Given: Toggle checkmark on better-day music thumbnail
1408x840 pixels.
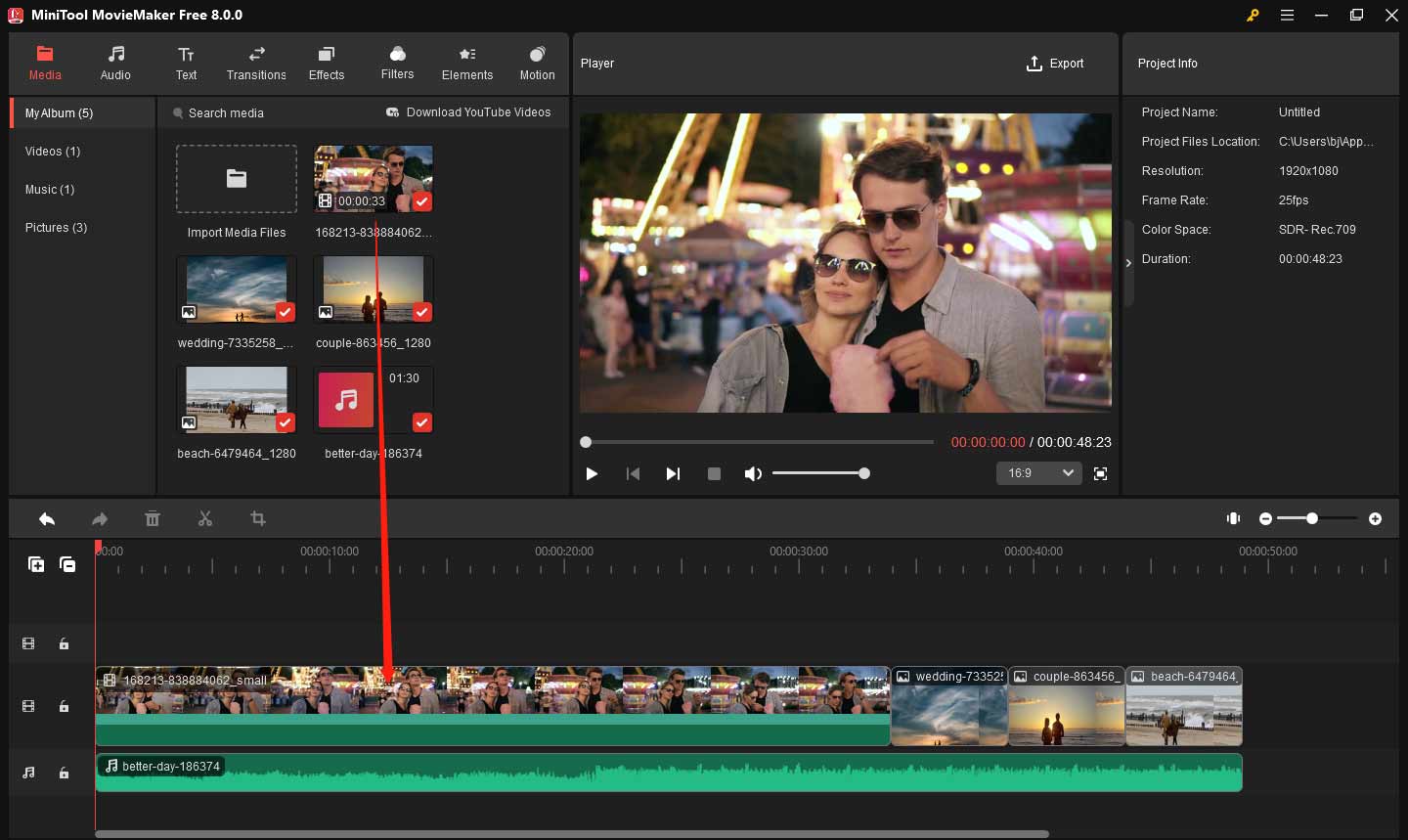Looking at the screenshot, I should click(x=421, y=422).
